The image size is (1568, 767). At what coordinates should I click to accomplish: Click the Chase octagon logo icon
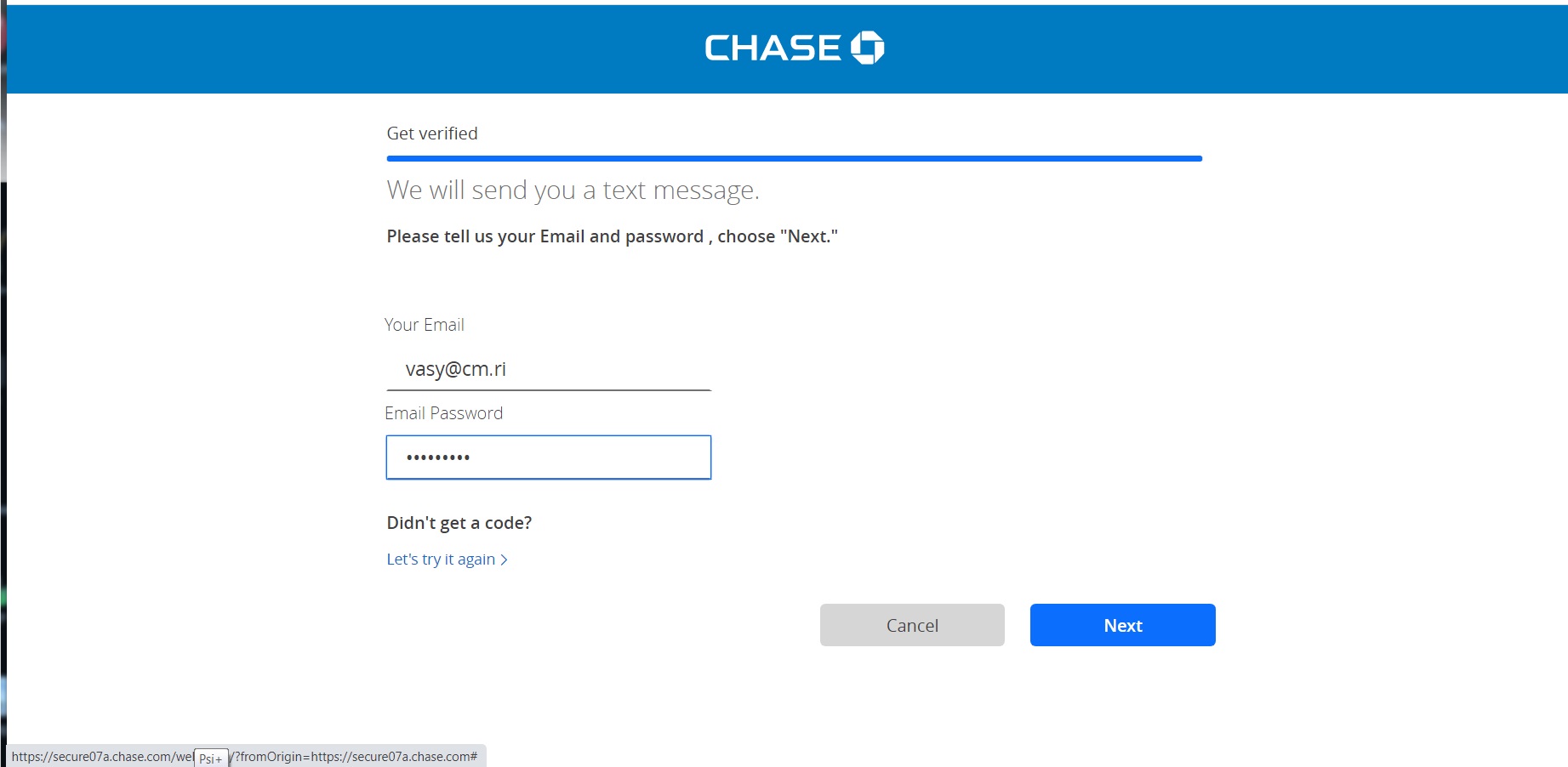868,48
